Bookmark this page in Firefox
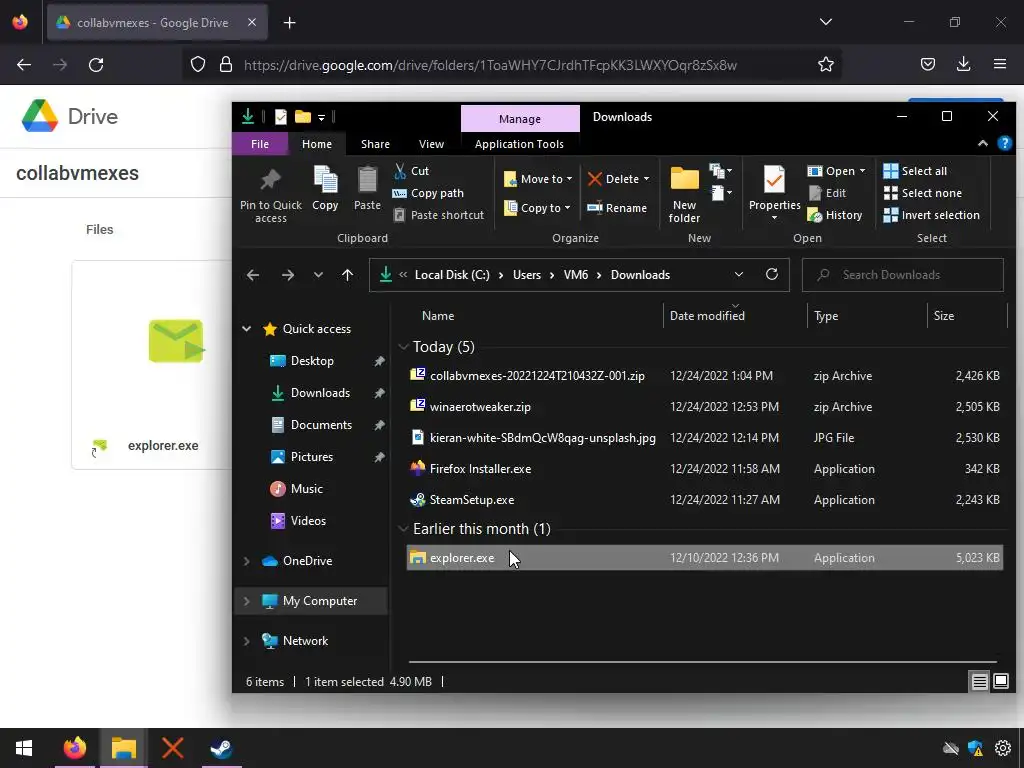The width and height of the screenshot is (1024, 768). 825,65
